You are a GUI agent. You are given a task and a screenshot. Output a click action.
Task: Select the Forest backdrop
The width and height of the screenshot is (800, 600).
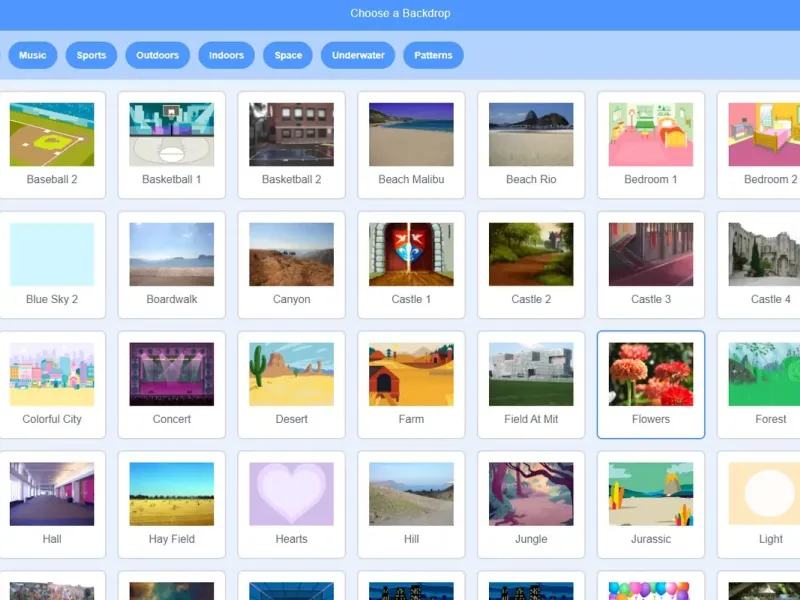click(x=760, y=385)
